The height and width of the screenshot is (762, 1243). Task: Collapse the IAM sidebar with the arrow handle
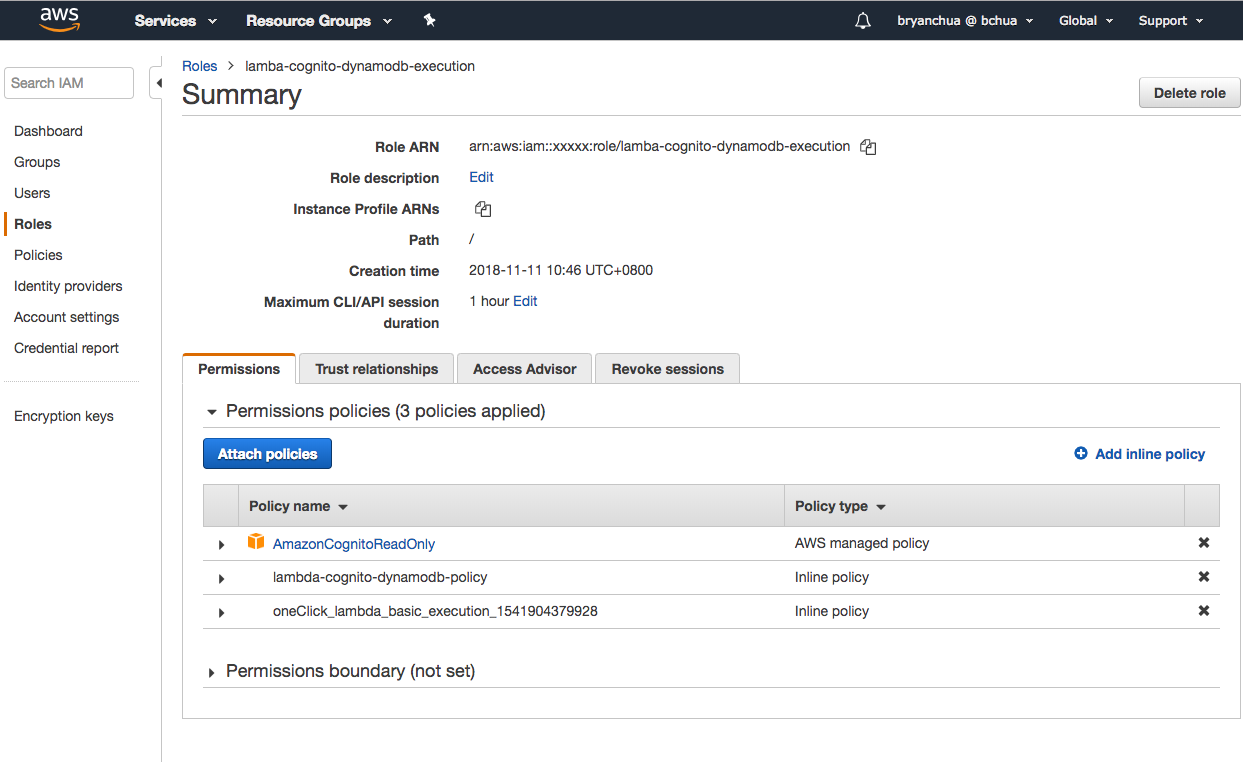click(x=156, y=83)
